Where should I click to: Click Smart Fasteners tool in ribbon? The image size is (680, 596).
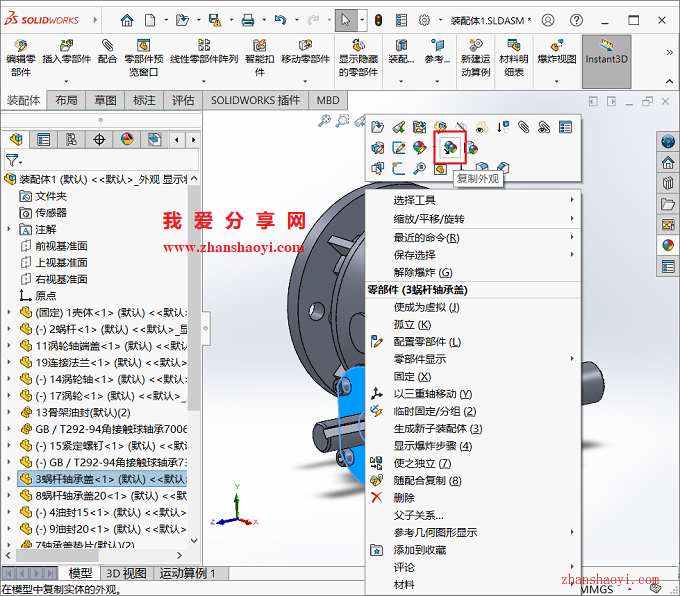click(259, 58)
